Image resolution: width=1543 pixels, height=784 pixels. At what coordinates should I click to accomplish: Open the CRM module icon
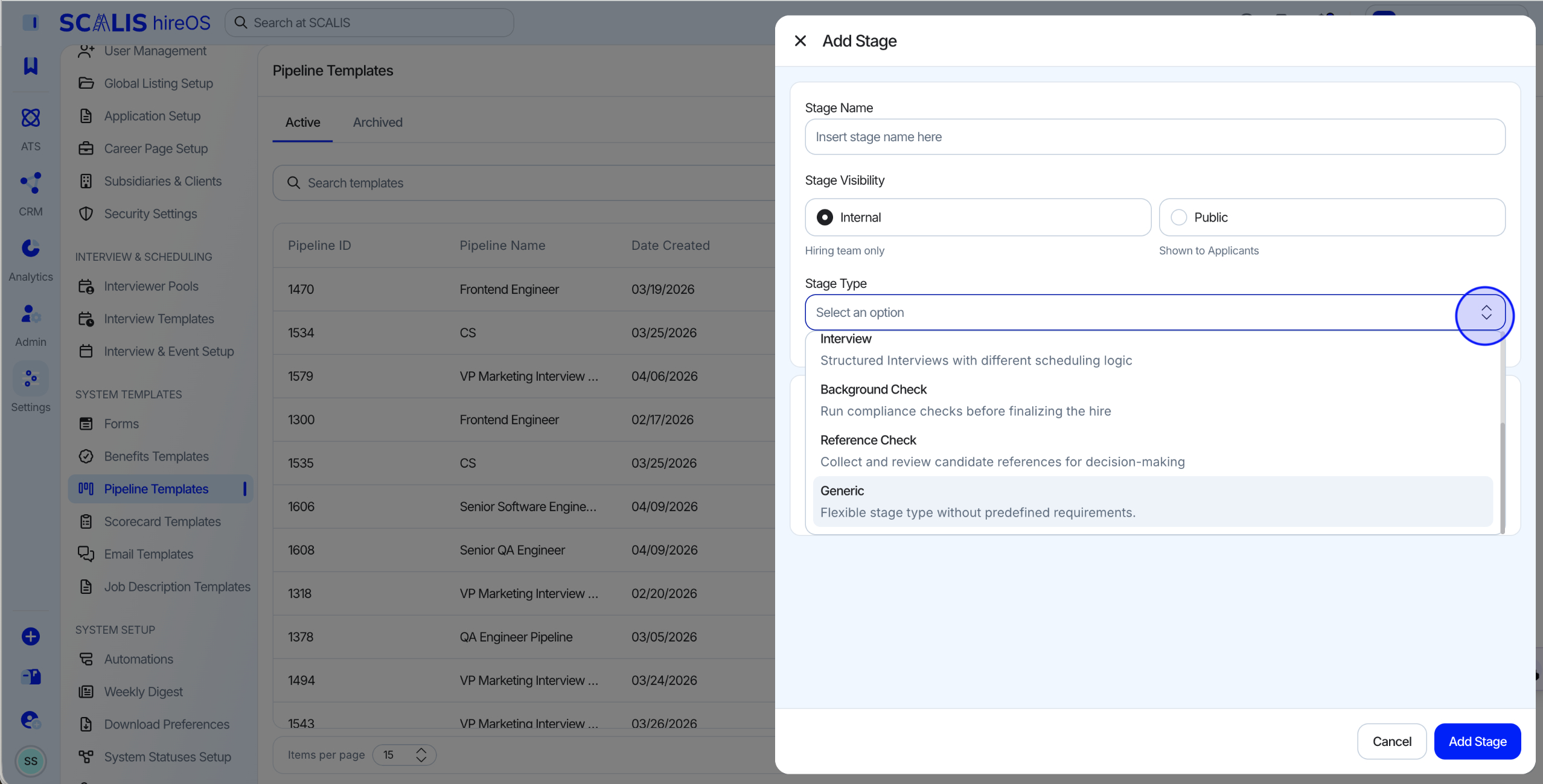(x=31, y=183)
